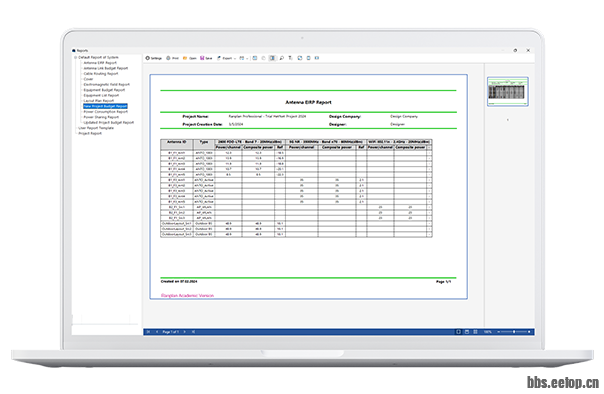Click the toolbar icon right of the magnifier
The image size is (604, 394).
290,58
